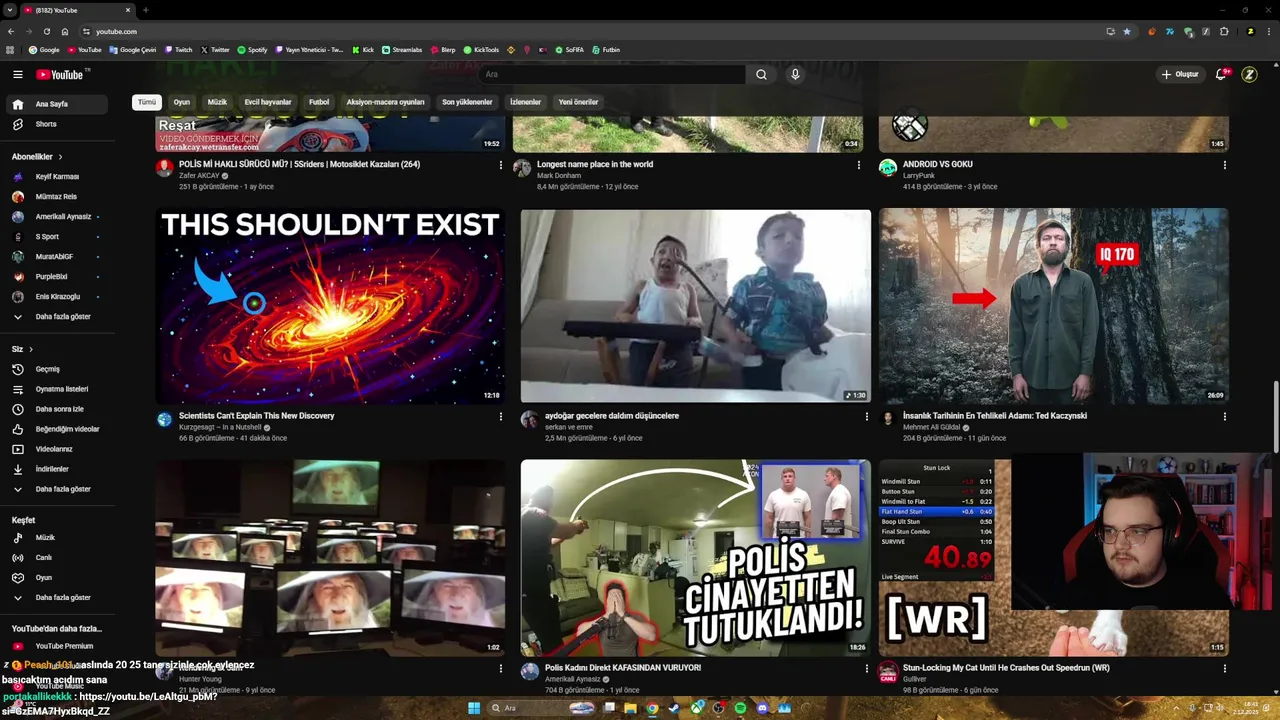The image size is (1280, 720).
Task: Open Discord from the taskbar
Action: (762, 708)
